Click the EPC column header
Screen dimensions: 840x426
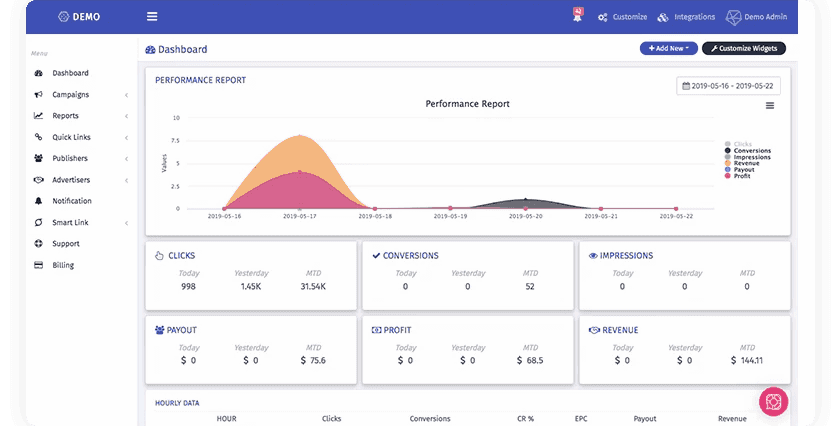(x=581, y=418)
